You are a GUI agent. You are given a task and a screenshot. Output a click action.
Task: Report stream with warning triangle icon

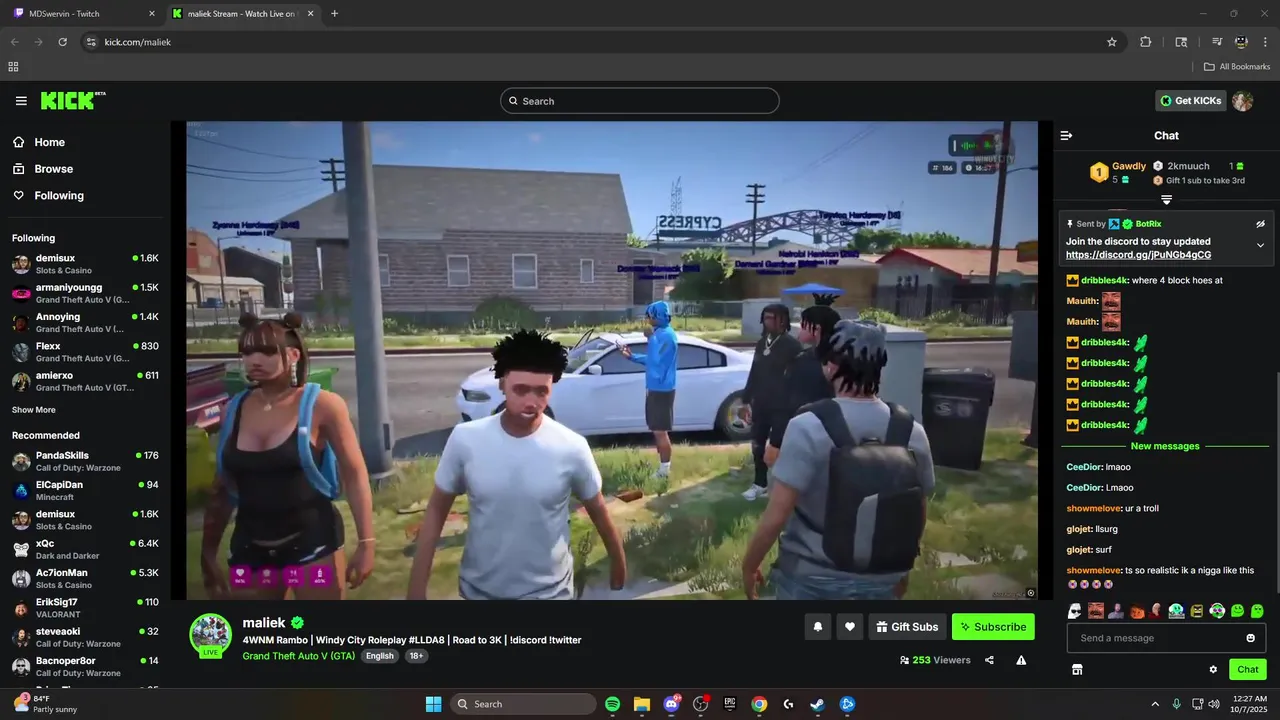(1021, 660)
